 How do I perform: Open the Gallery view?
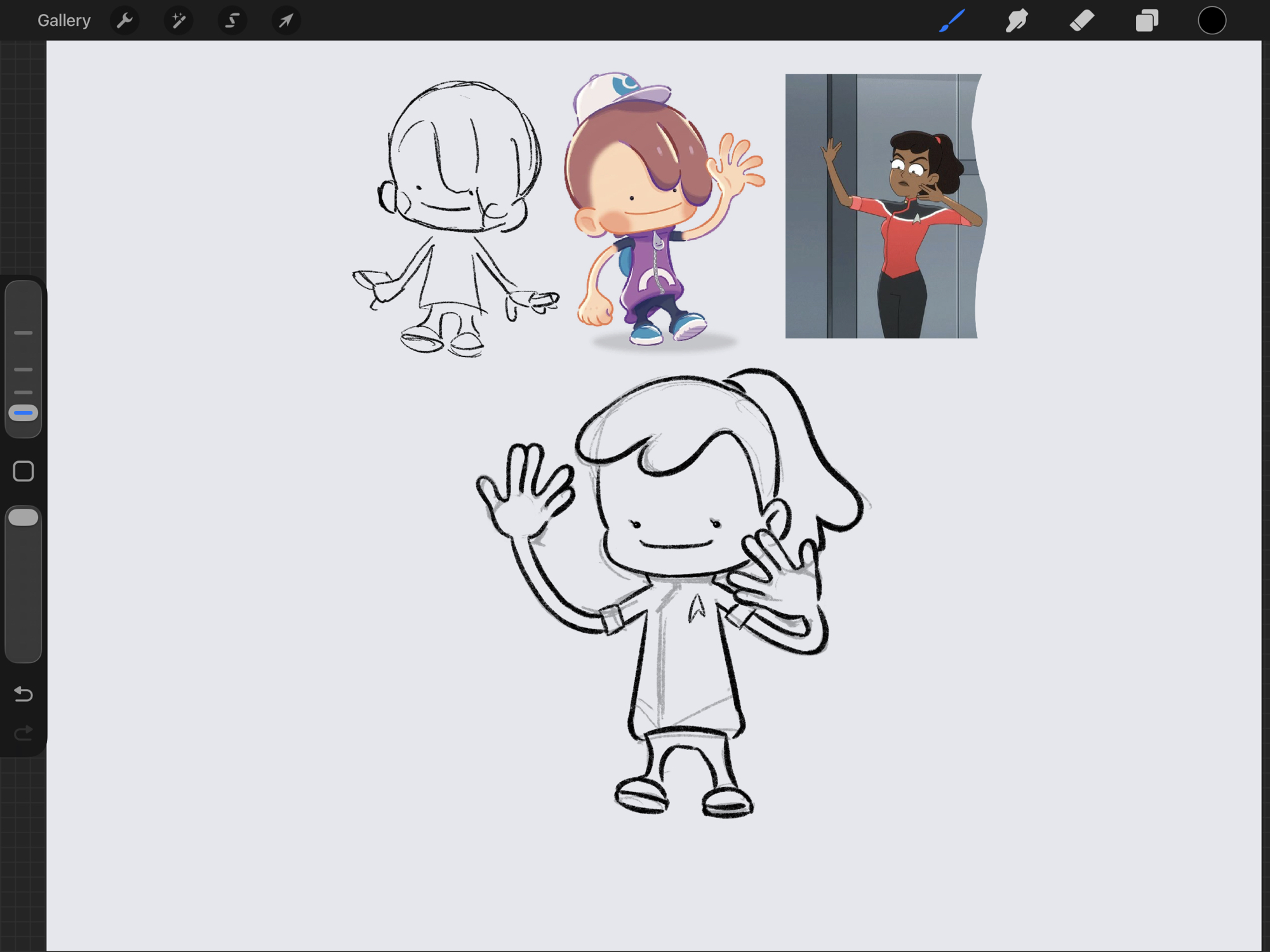pyautogui.click(x=63, y=20)
